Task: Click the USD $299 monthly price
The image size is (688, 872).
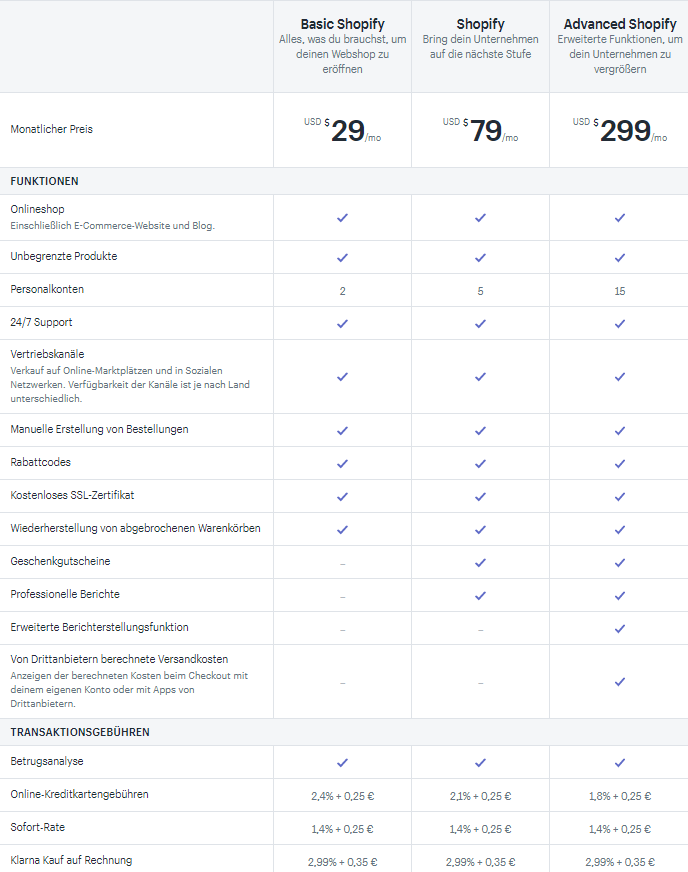Action: point(620,131)
